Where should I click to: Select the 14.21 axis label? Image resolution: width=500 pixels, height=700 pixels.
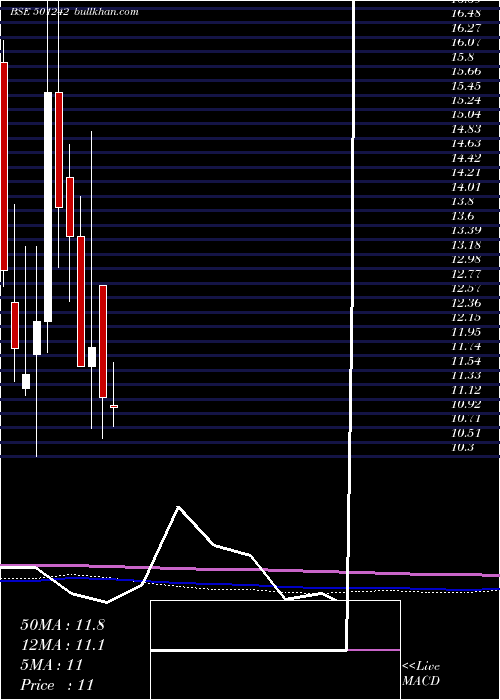pos(466,172)
